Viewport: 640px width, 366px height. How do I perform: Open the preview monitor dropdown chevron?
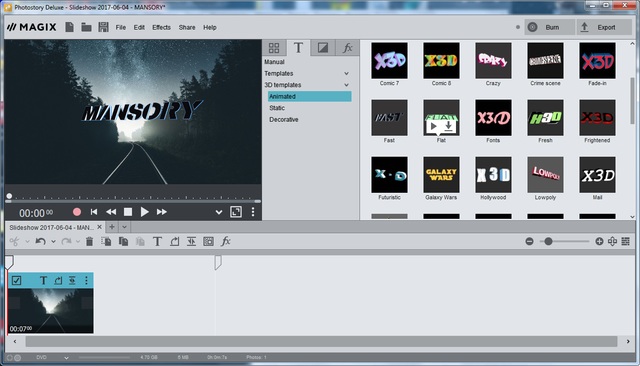click(219, 212)
